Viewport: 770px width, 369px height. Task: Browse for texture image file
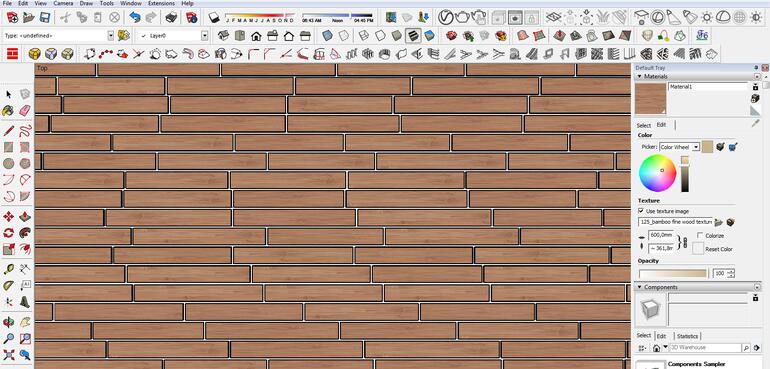tap(719, 222)
